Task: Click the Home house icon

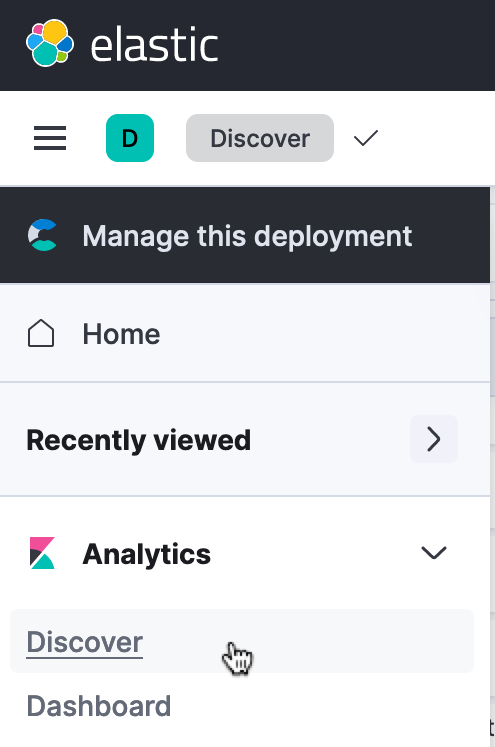Action: [x=41, y=333]
